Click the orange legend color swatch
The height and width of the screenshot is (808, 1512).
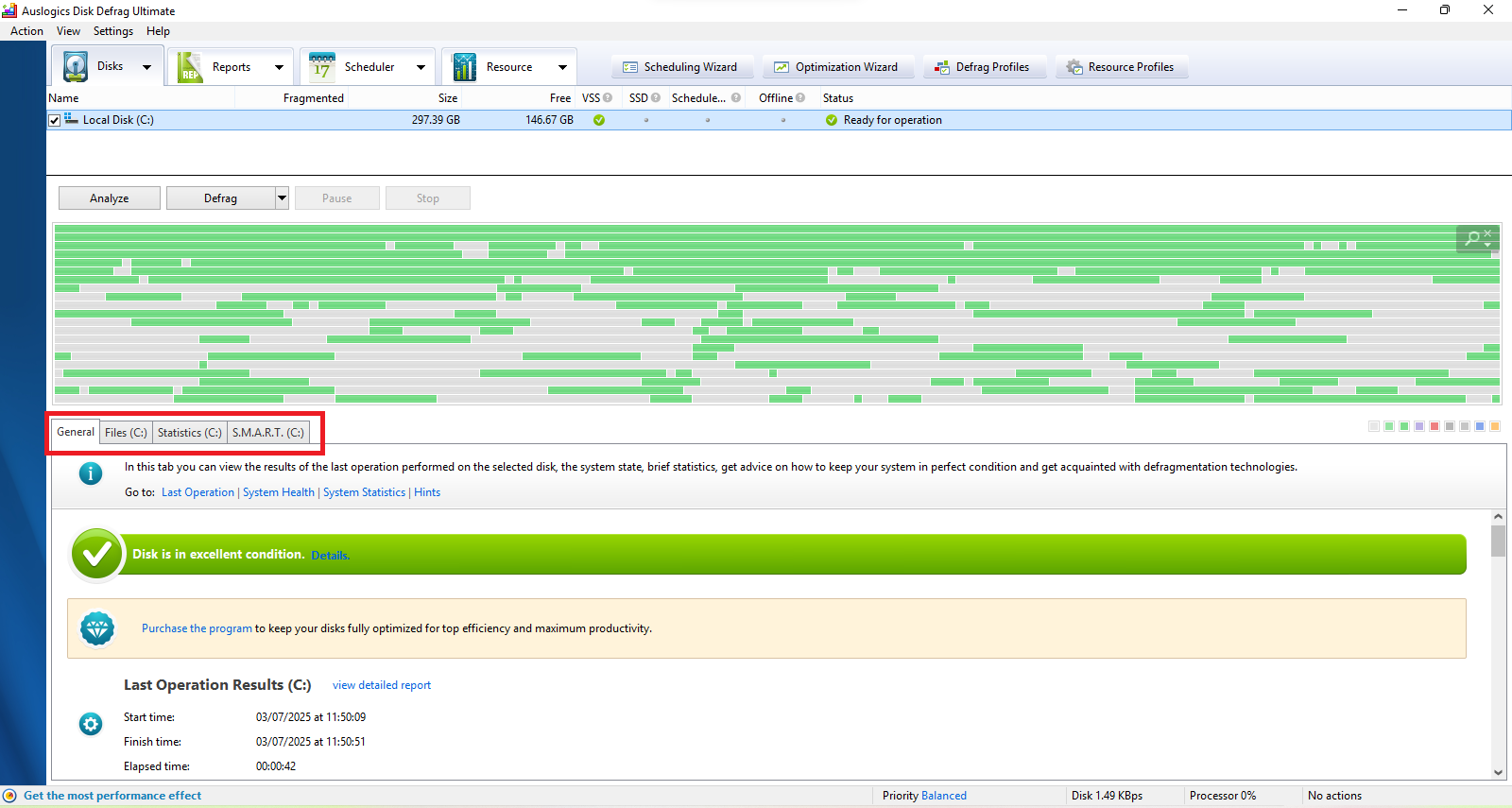1495,426
